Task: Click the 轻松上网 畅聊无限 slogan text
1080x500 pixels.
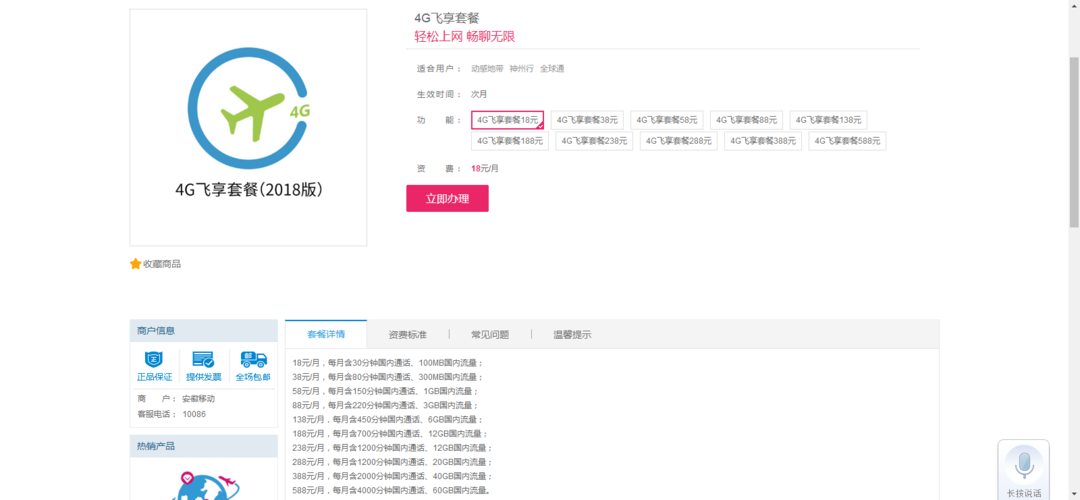Action: tap(465, 37)
